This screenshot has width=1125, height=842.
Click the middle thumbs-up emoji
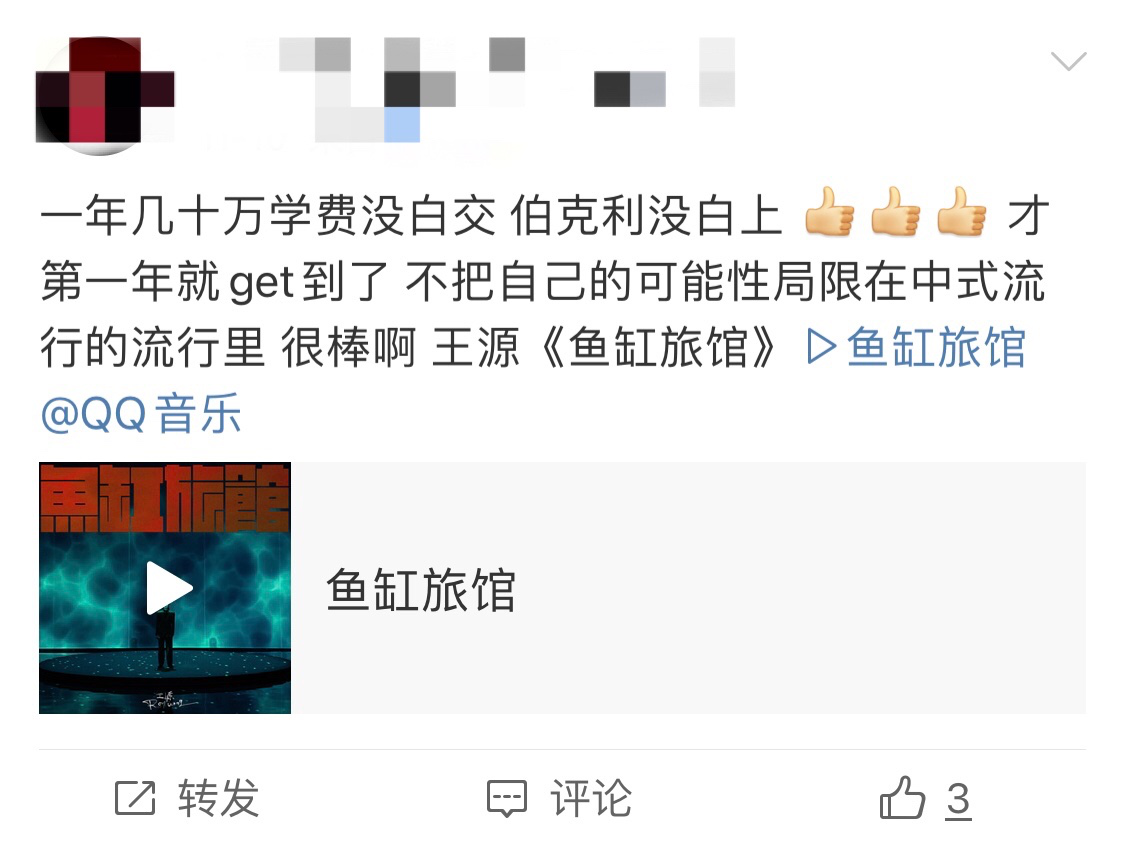(x=895, y=212)
